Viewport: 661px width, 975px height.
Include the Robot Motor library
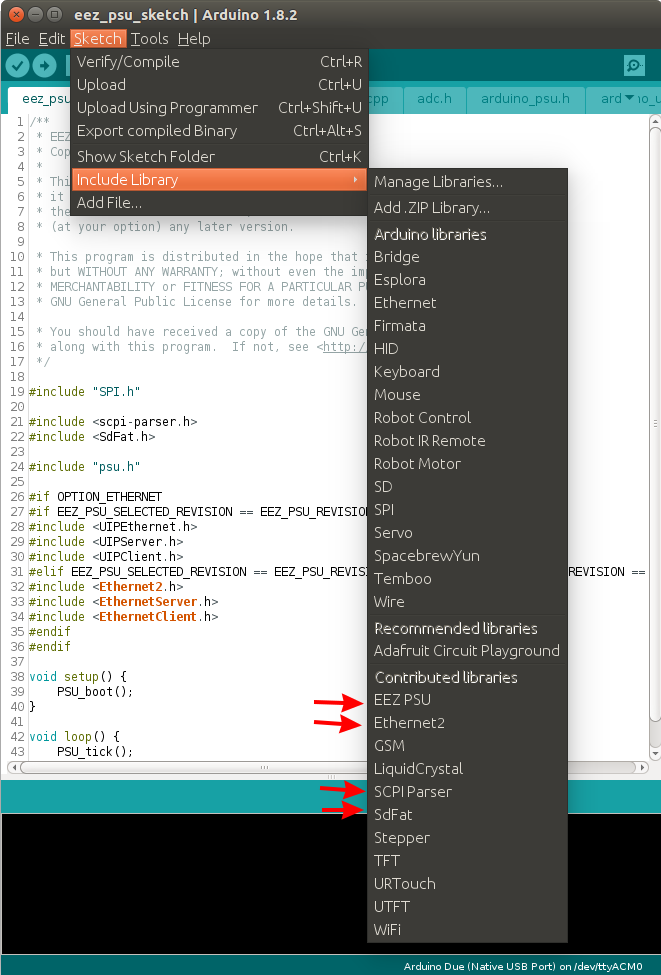pyautogui.click(x=468, y=464)
